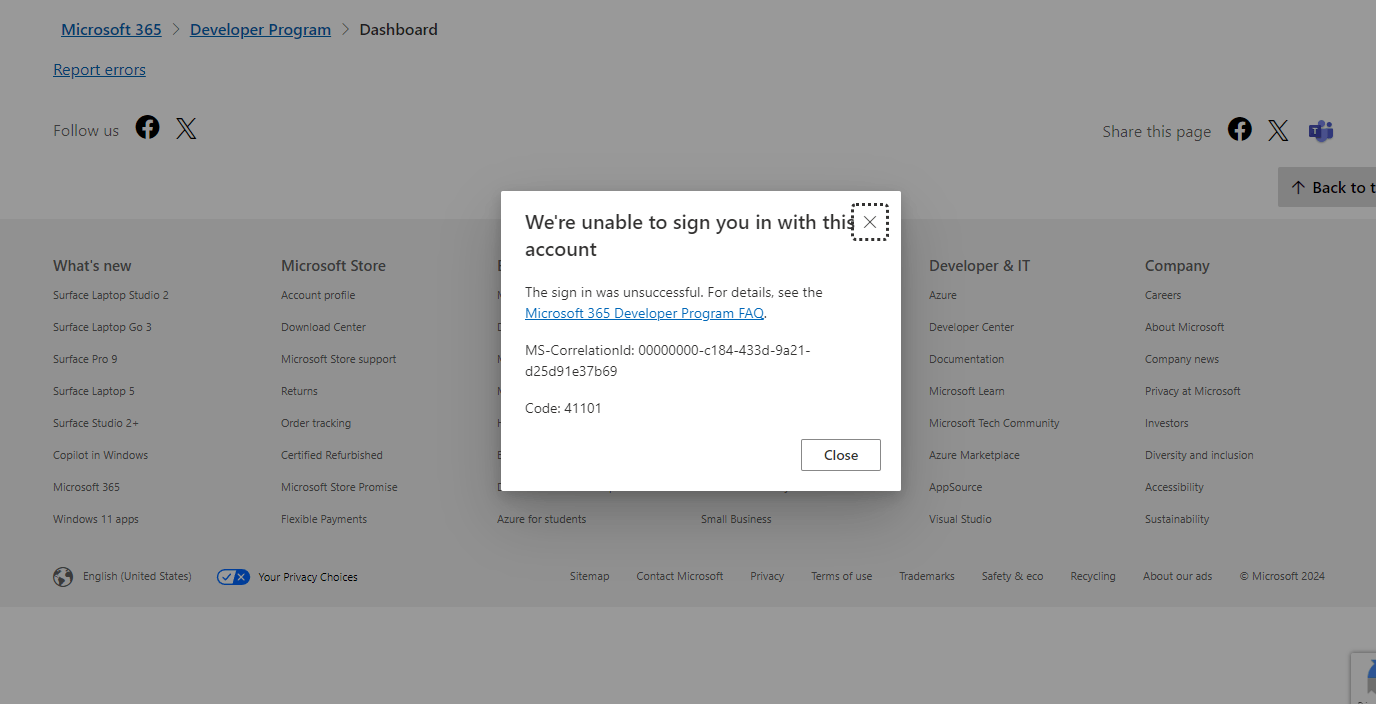
Task: Open Flexible Payments link
Action: pyautogui.click(x=324, y=519)
